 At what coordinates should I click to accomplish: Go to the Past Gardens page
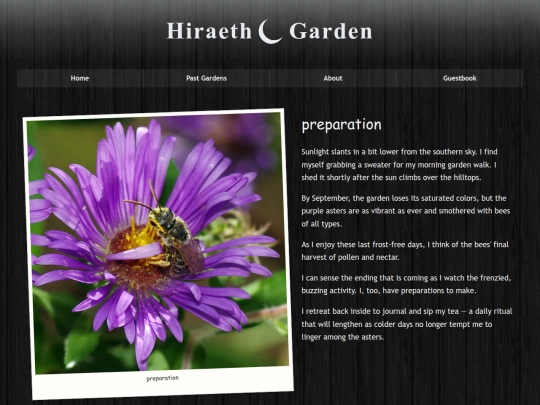[206, 78]
